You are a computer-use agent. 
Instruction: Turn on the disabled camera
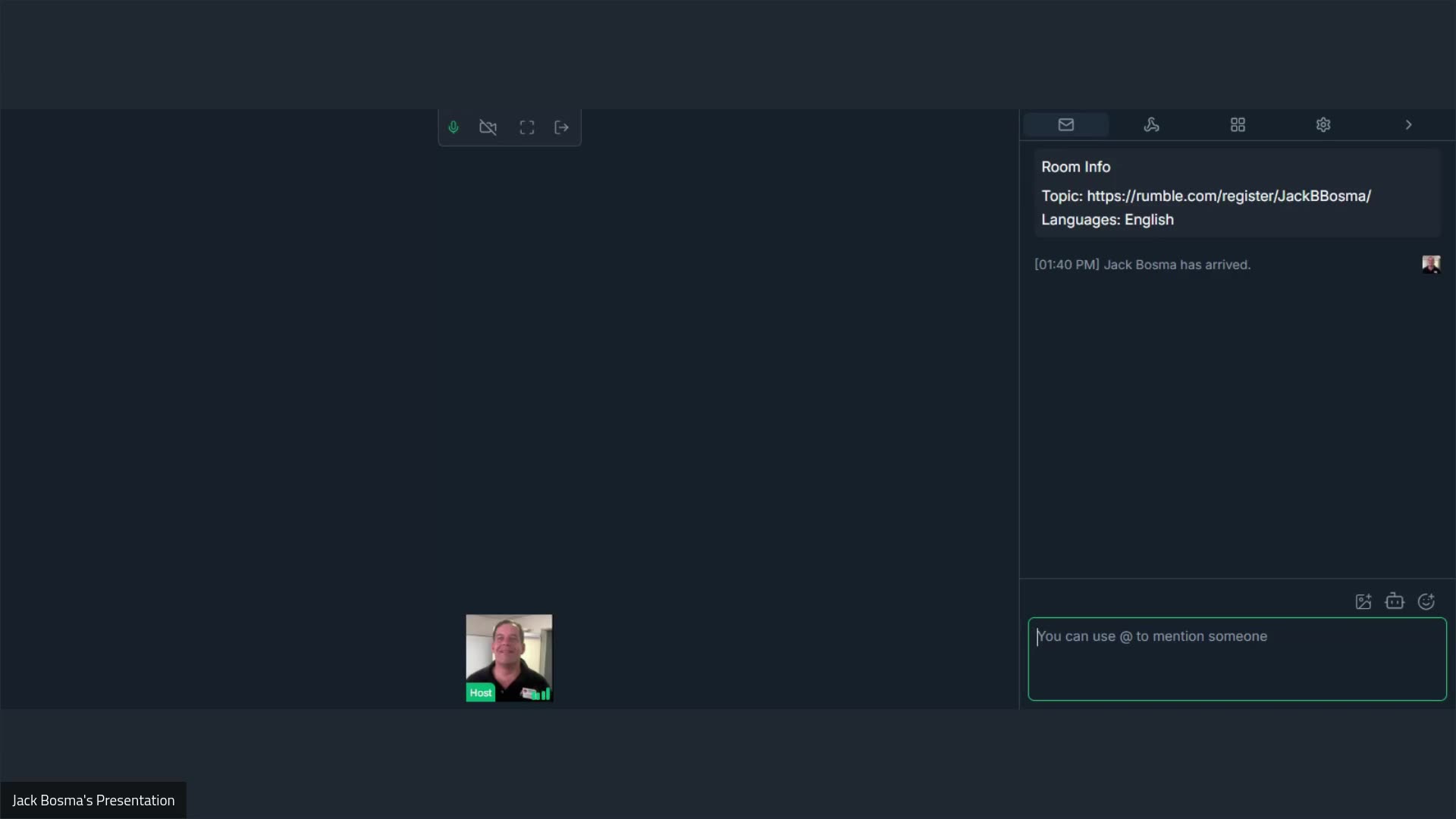[x=488, y=127]
